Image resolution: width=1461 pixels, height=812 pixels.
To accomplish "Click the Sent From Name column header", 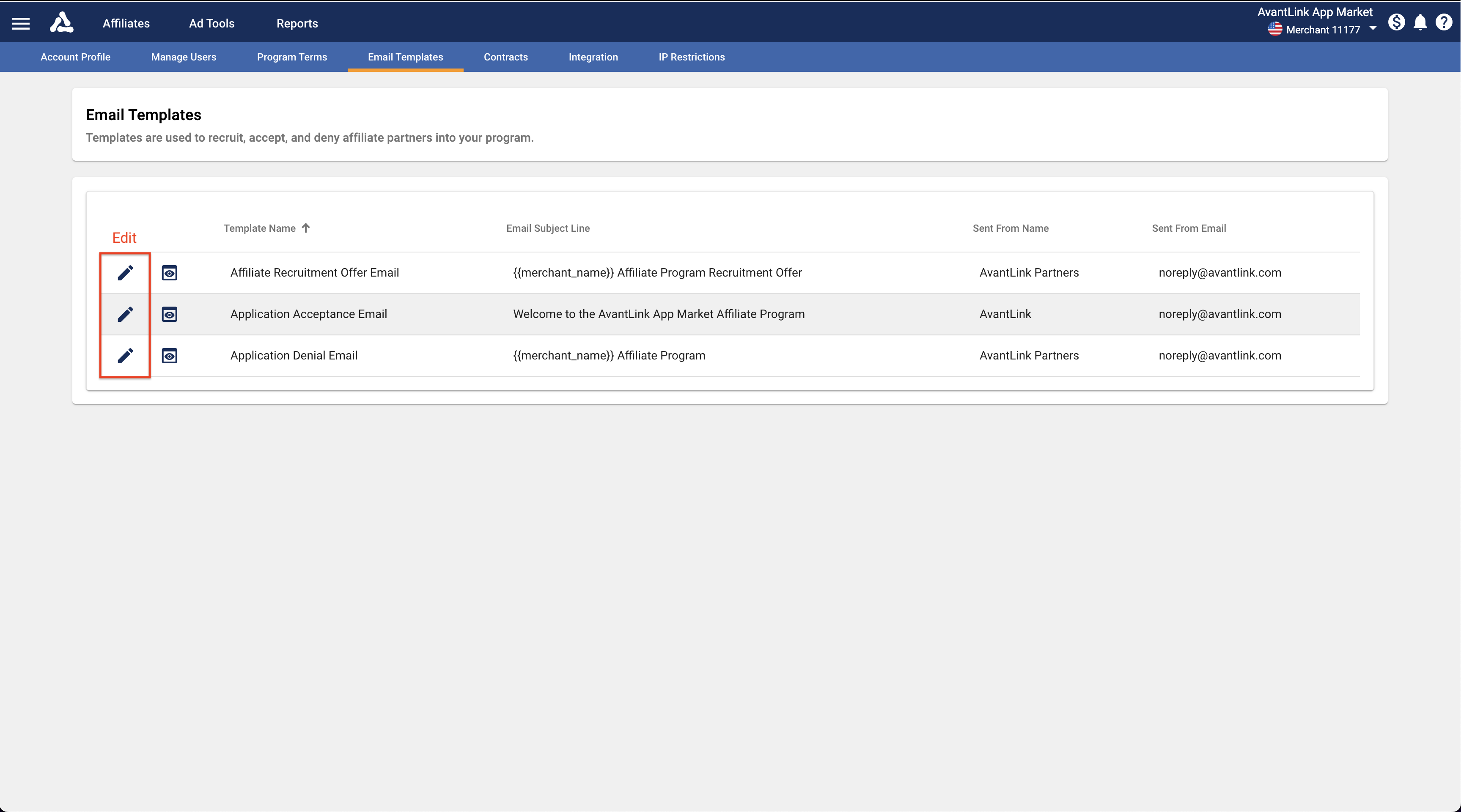I will click(1011, 228).
